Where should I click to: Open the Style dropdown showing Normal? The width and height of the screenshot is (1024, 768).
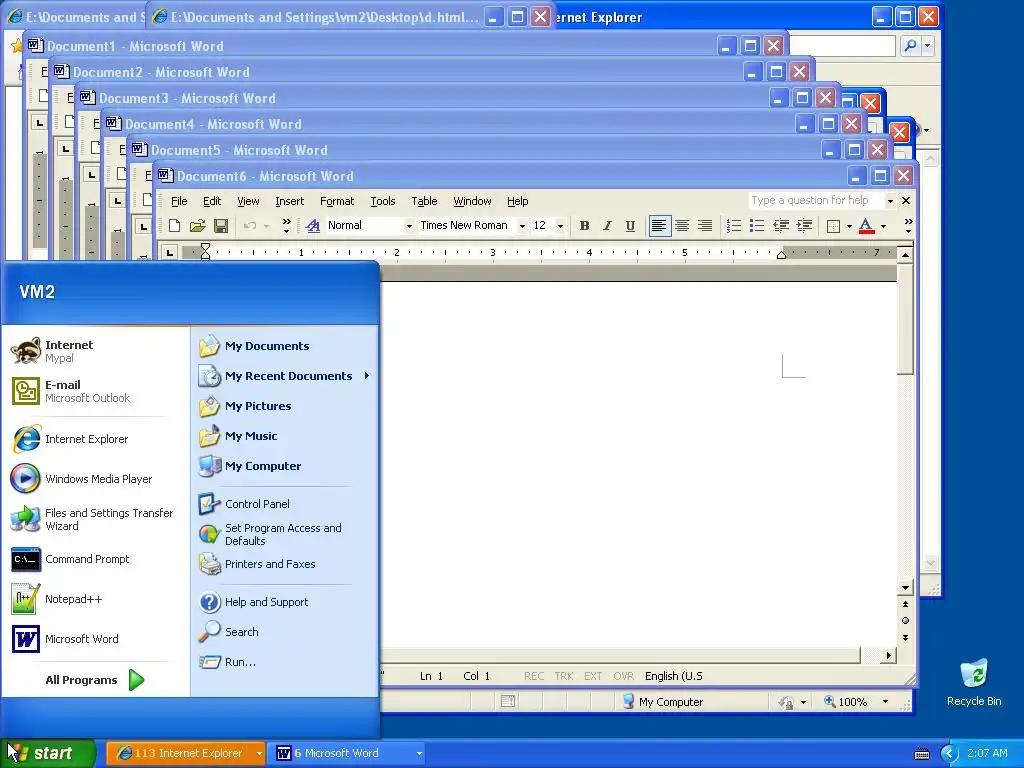pyautogui.click(x=409, y=226)
